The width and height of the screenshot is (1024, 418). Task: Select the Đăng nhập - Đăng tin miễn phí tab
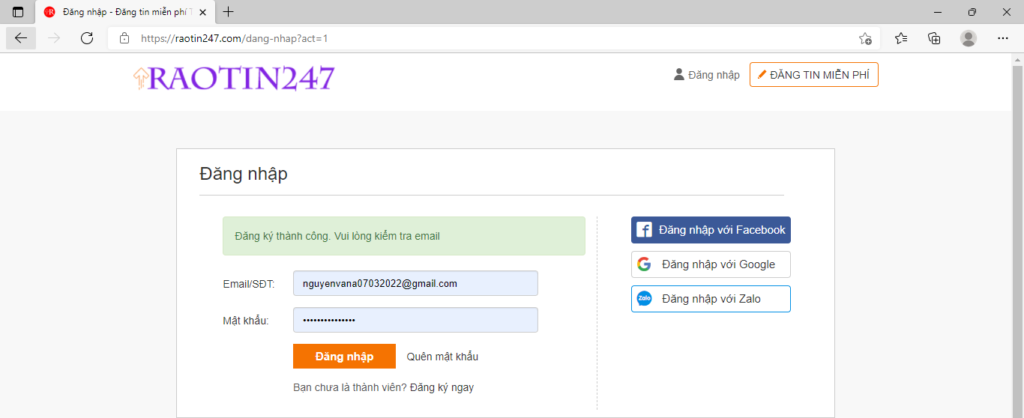point(125,12)
